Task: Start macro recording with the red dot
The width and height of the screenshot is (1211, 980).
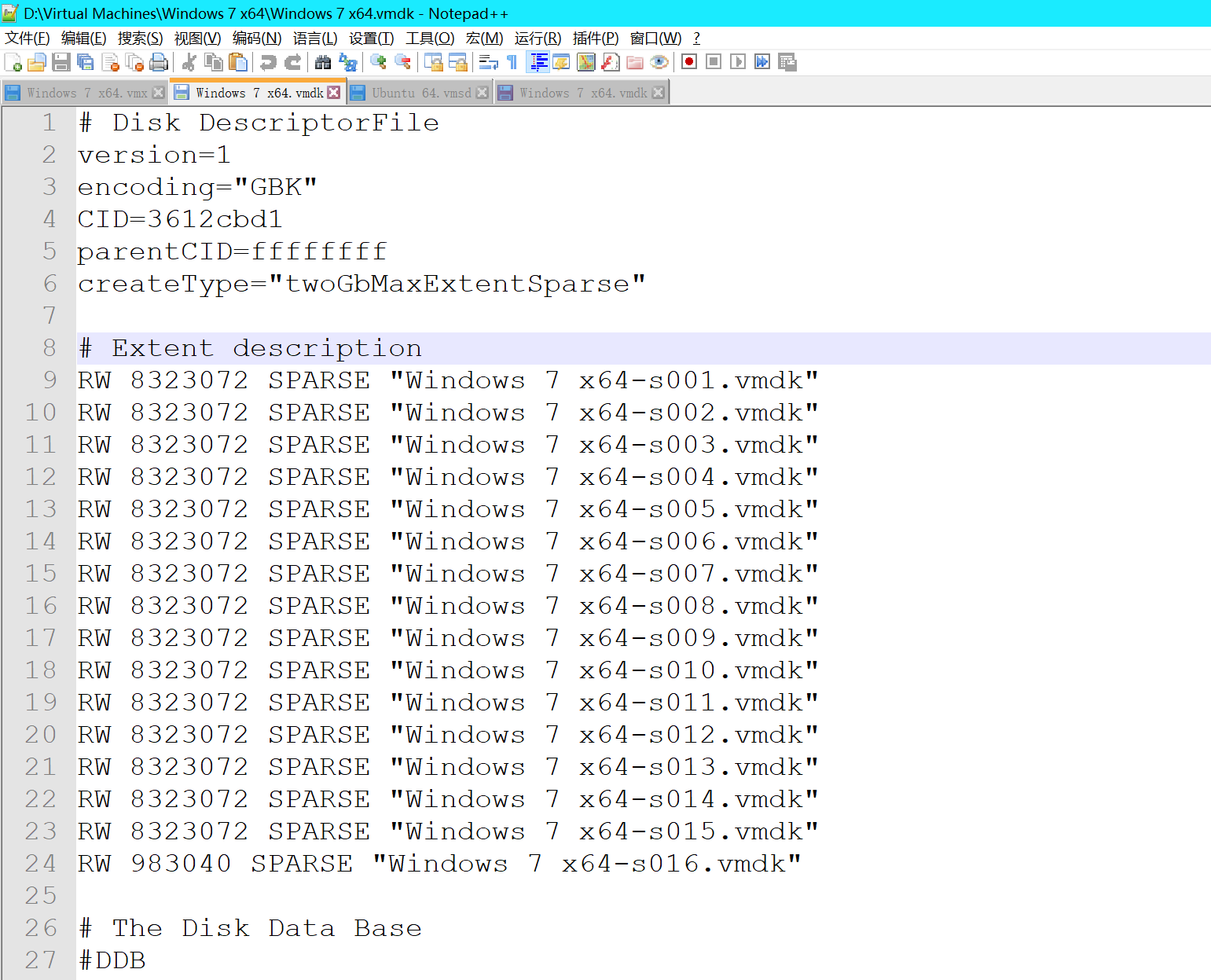Action: 689,62
